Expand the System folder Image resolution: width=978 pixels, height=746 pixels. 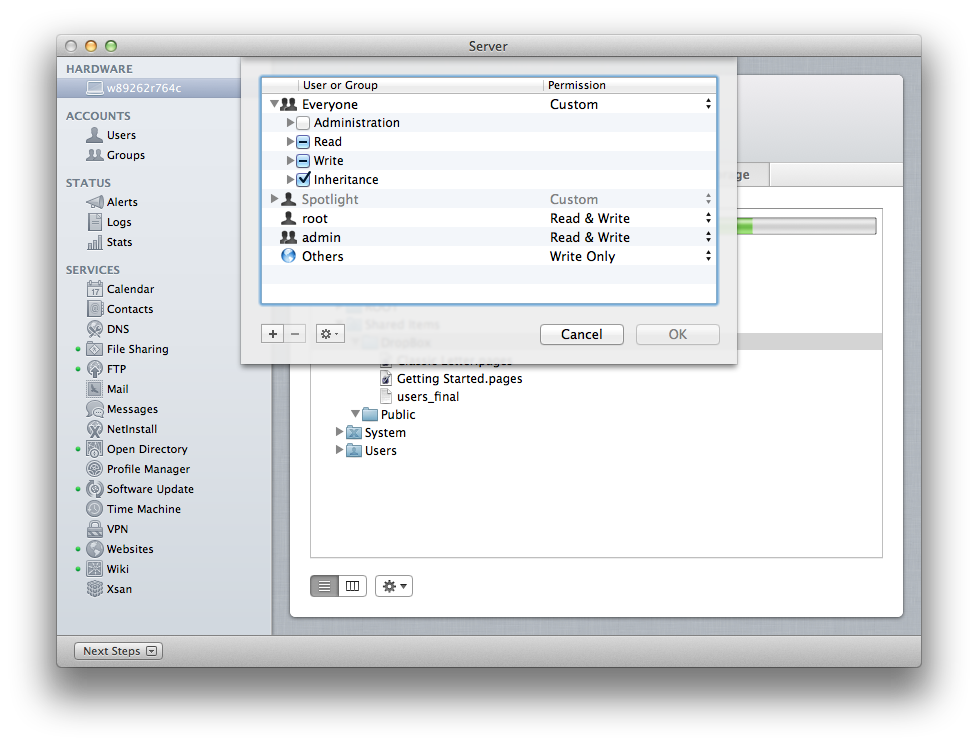339,431
